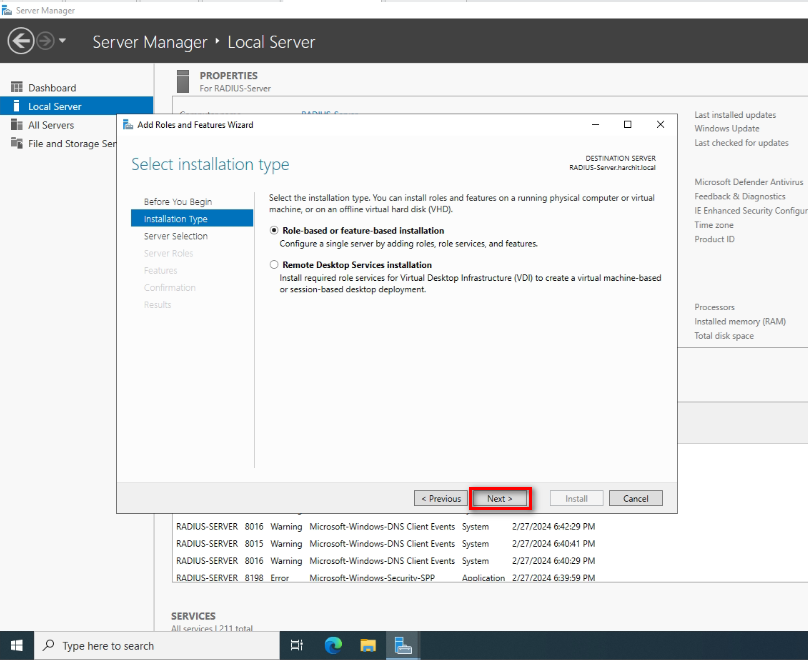Open the navigation history dropdown arrow
The image size is (808, 660).
pyautogui.click(x=63, y=41)
